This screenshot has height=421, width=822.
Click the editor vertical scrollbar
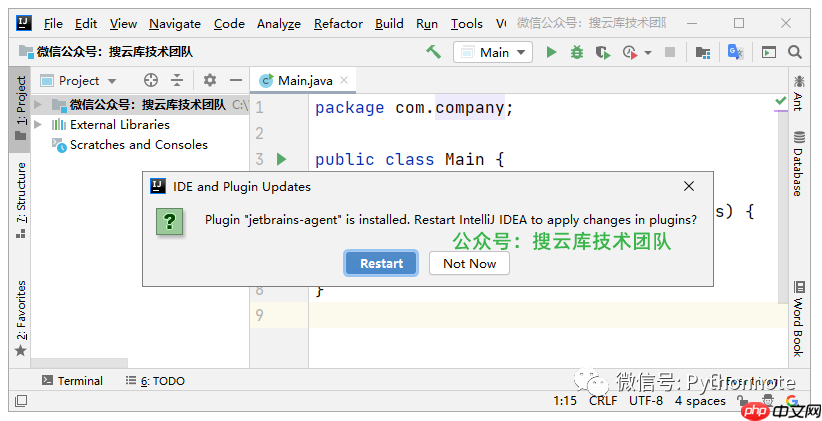(x=782, y=210)
